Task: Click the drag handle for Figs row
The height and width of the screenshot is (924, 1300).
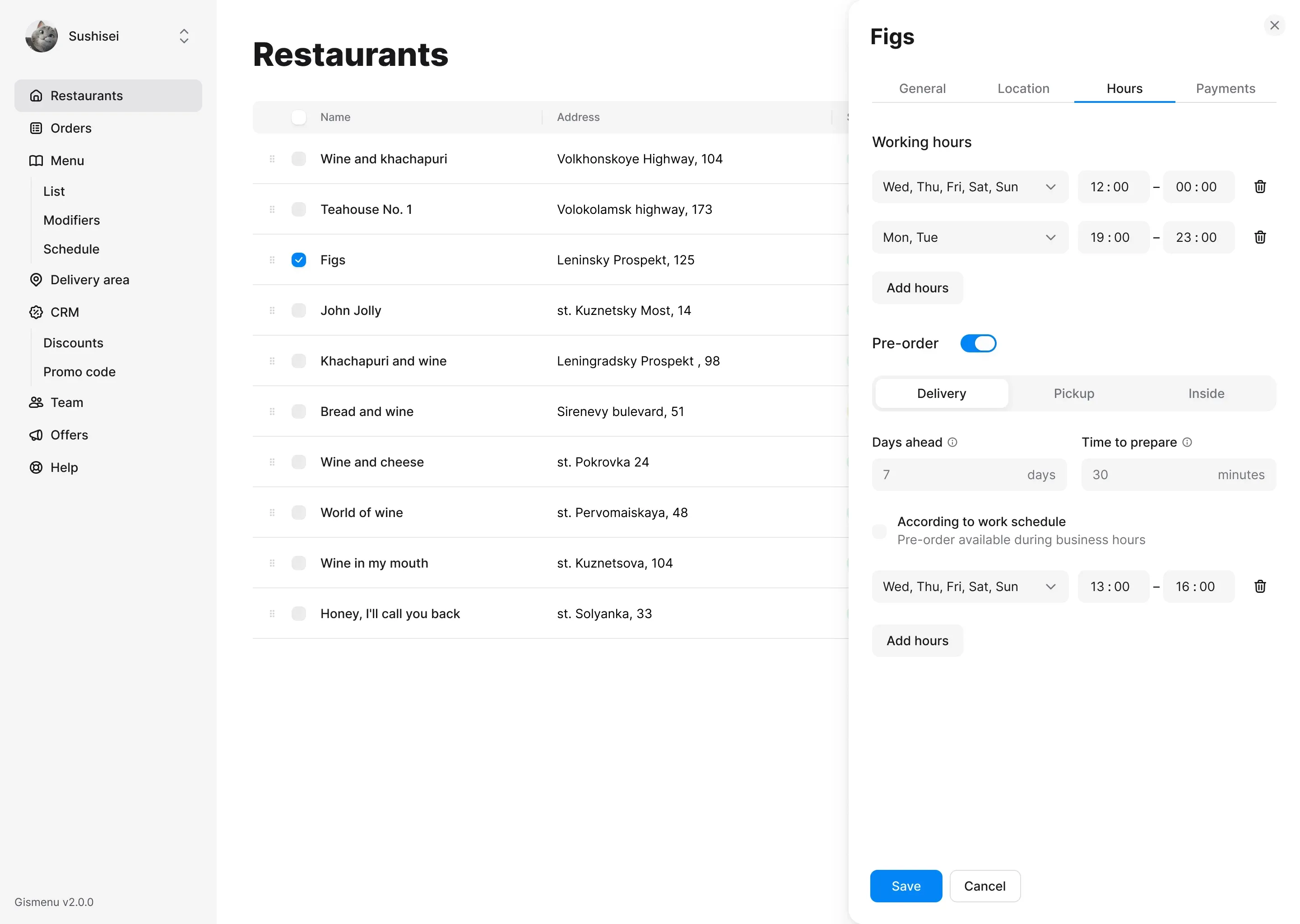Action: pos(272,260)
